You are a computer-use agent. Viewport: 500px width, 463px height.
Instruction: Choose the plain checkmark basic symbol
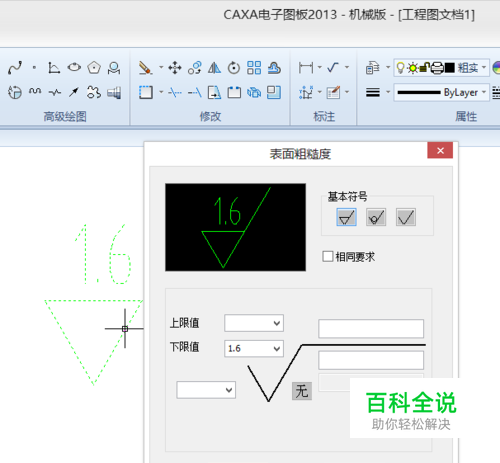pos(406,217)
